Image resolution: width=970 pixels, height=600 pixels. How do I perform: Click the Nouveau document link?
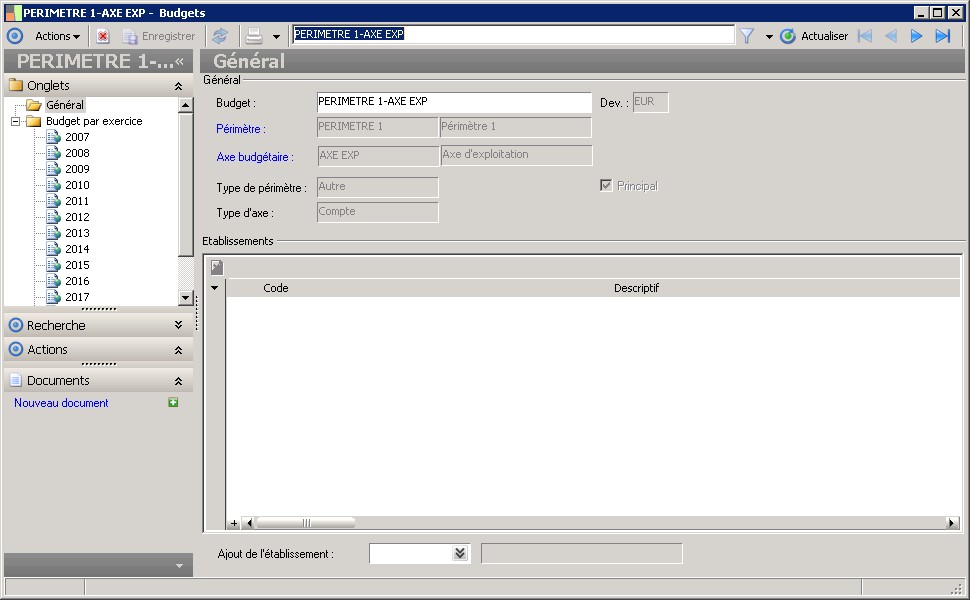click(x=61, y=403)
